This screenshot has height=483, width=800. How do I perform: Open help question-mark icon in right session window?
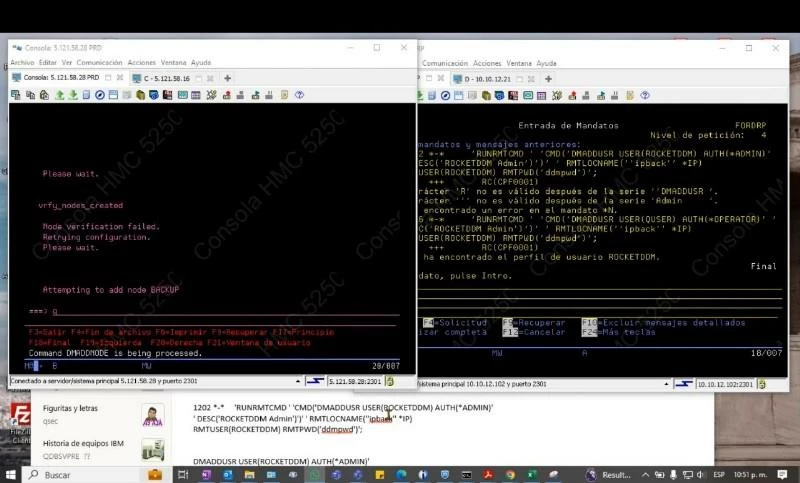645,95
